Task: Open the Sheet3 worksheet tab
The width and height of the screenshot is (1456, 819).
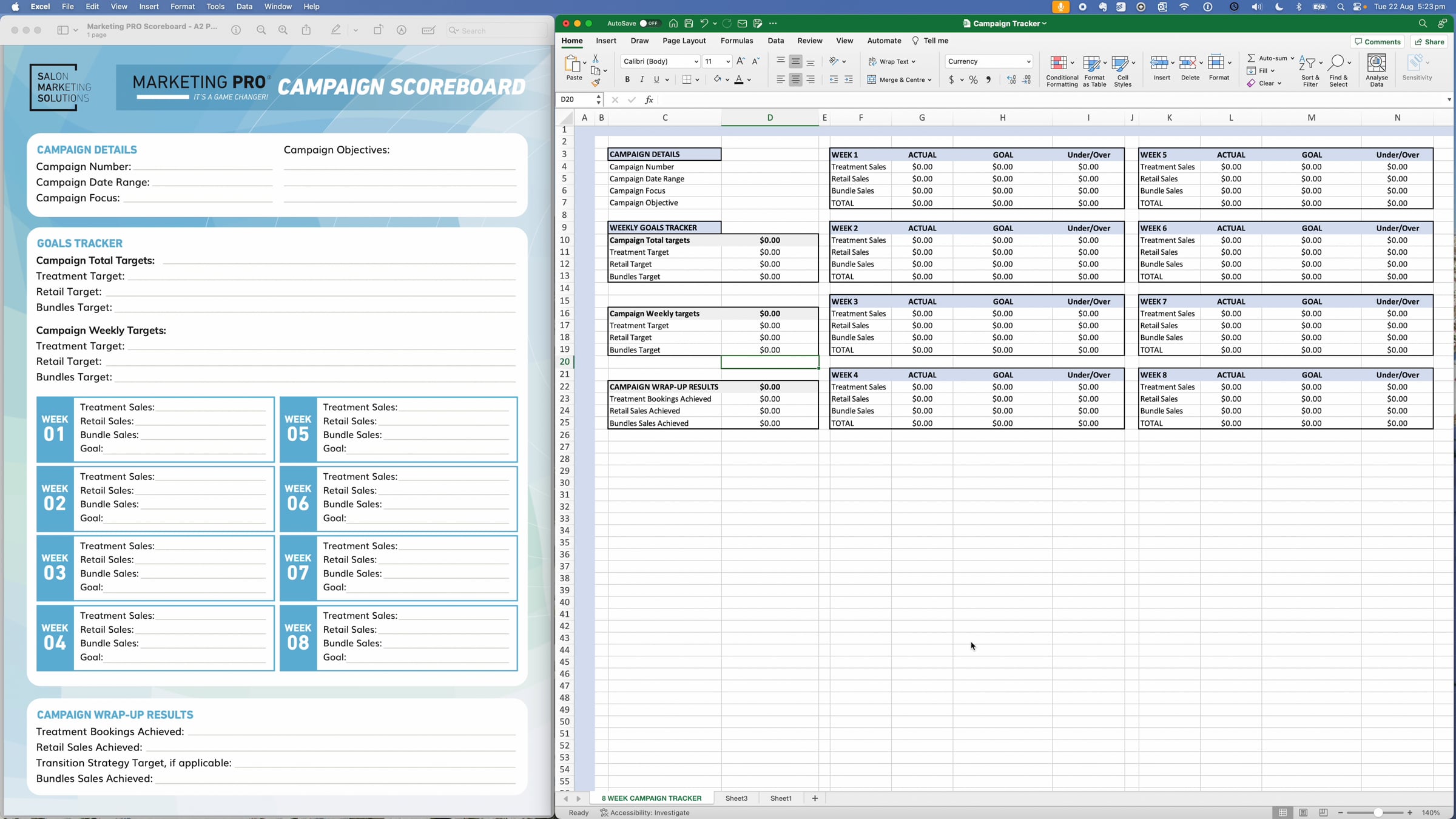Action: tap(736, 798)
